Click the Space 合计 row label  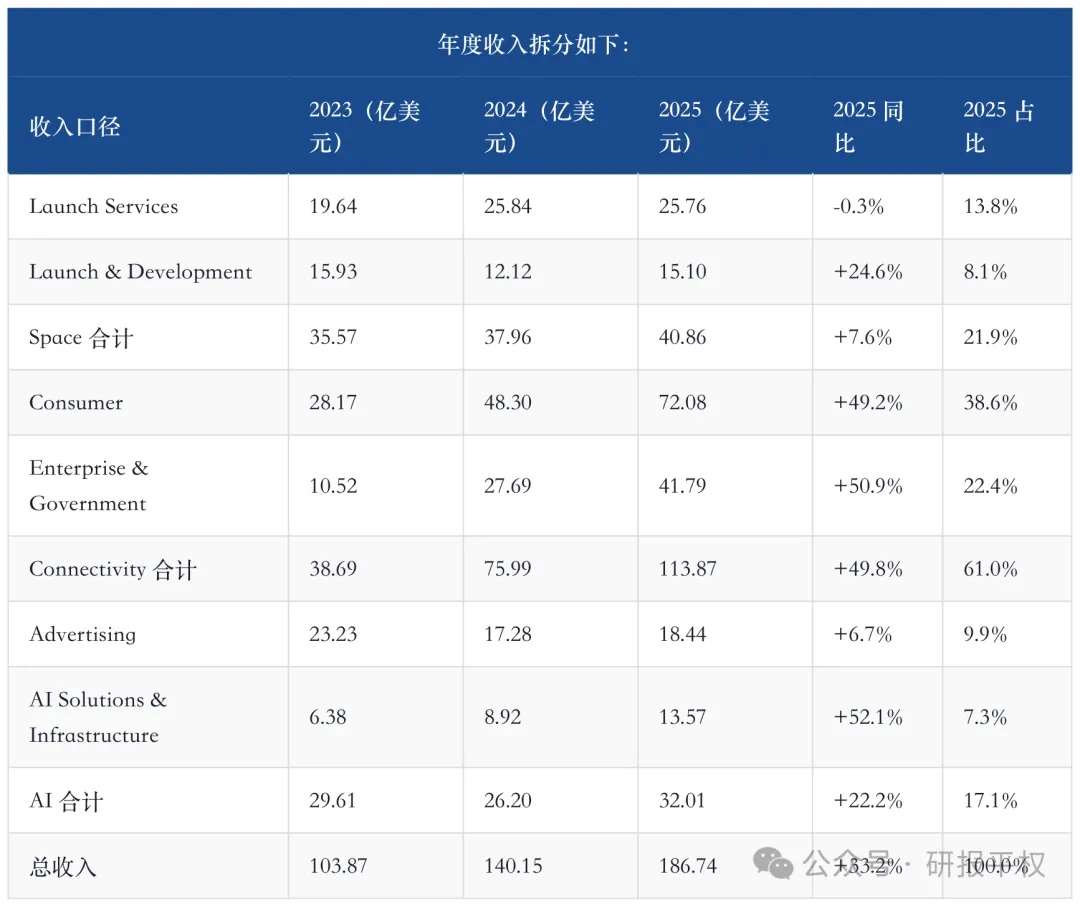tap(81, 337)
